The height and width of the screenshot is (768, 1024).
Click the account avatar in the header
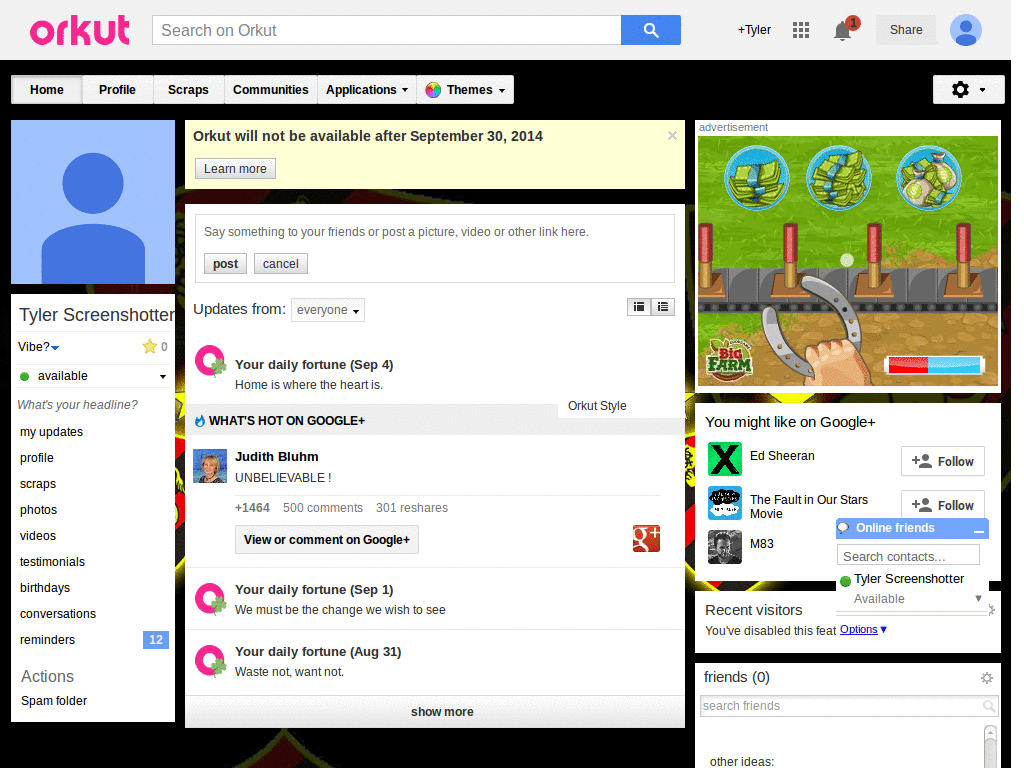[966, 30]
